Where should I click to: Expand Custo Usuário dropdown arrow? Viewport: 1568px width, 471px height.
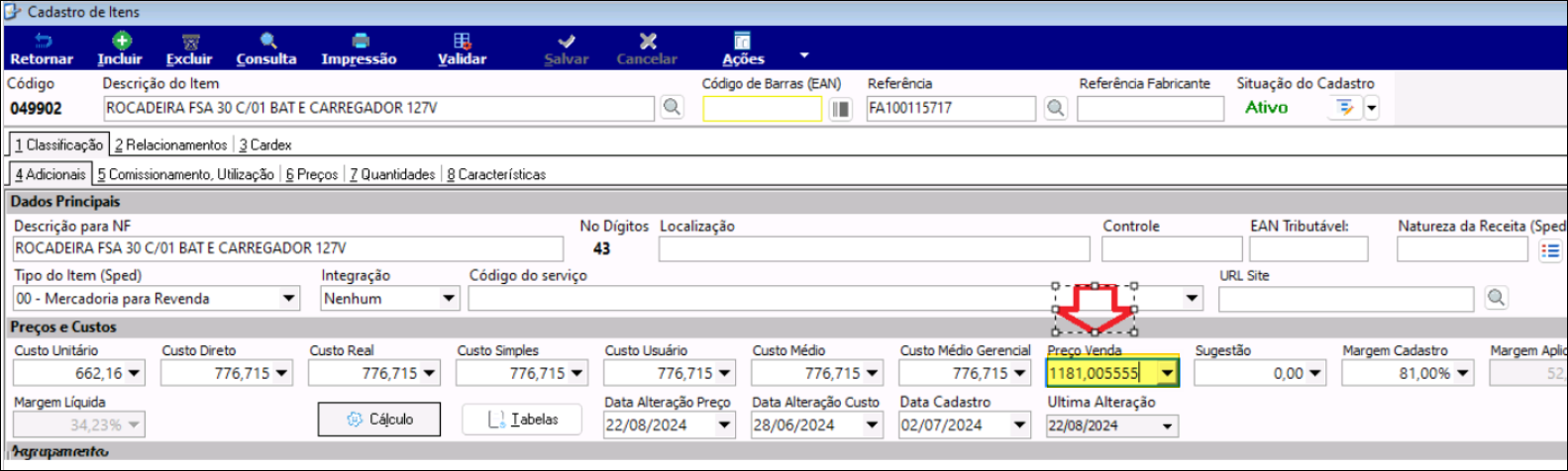725,373
